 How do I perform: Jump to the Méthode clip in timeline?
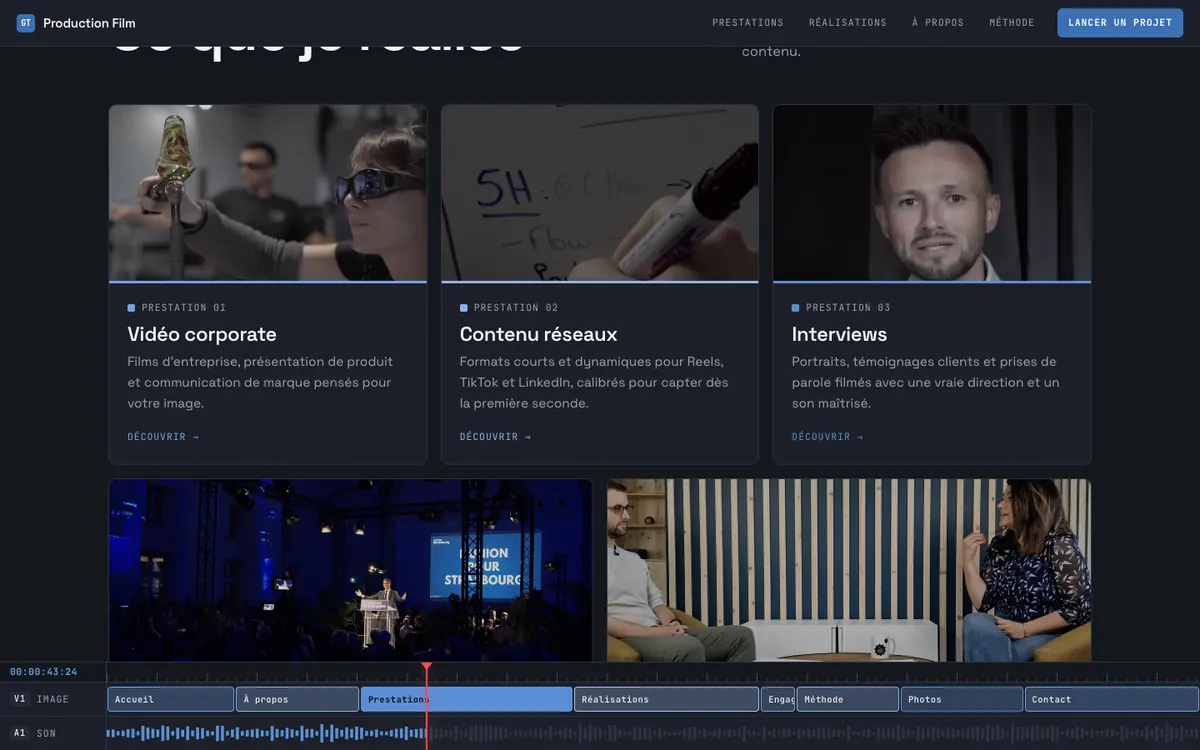pyautogui.click(x=848, y=699)
